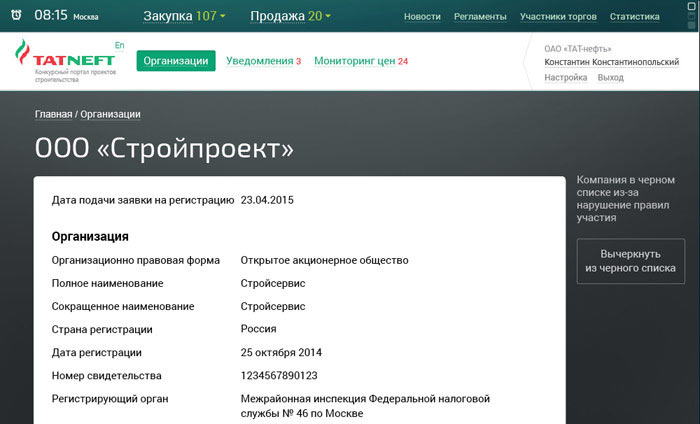The image size is (700, 424).
Task: Expand the Продажа 20 dropdown
Action: (x=291, y=16)
